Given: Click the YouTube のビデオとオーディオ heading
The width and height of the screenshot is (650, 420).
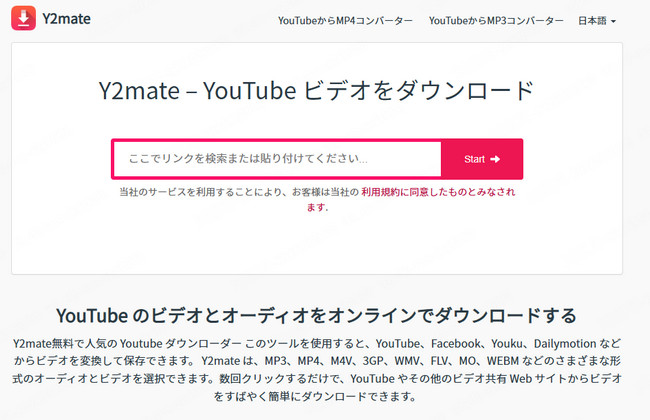Looking at the screenshot, I should 316,316.
